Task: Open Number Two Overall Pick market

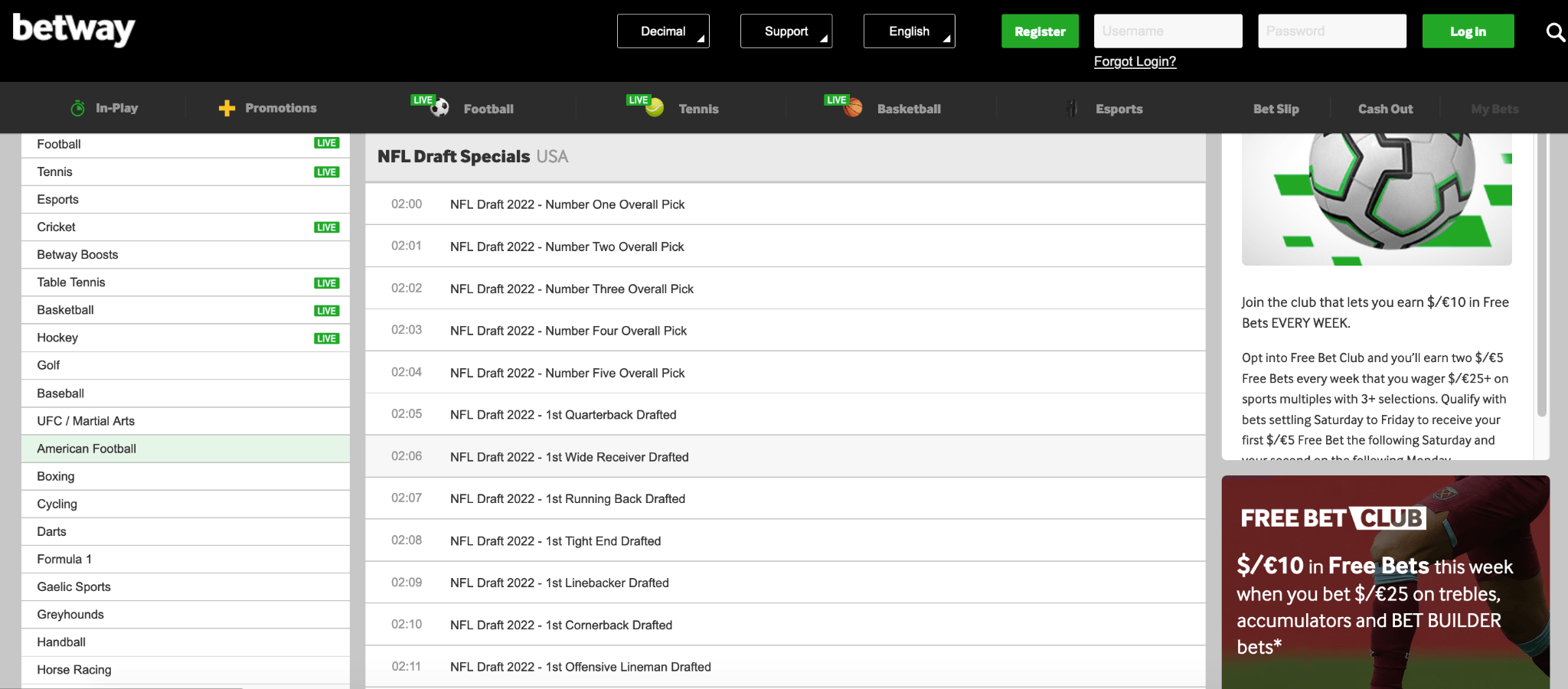Action: (785, 247)
